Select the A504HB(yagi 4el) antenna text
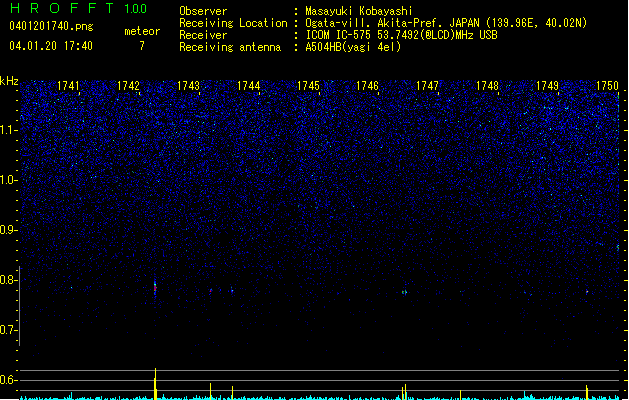This screenshot has height=400, width=629. [353, 47]
